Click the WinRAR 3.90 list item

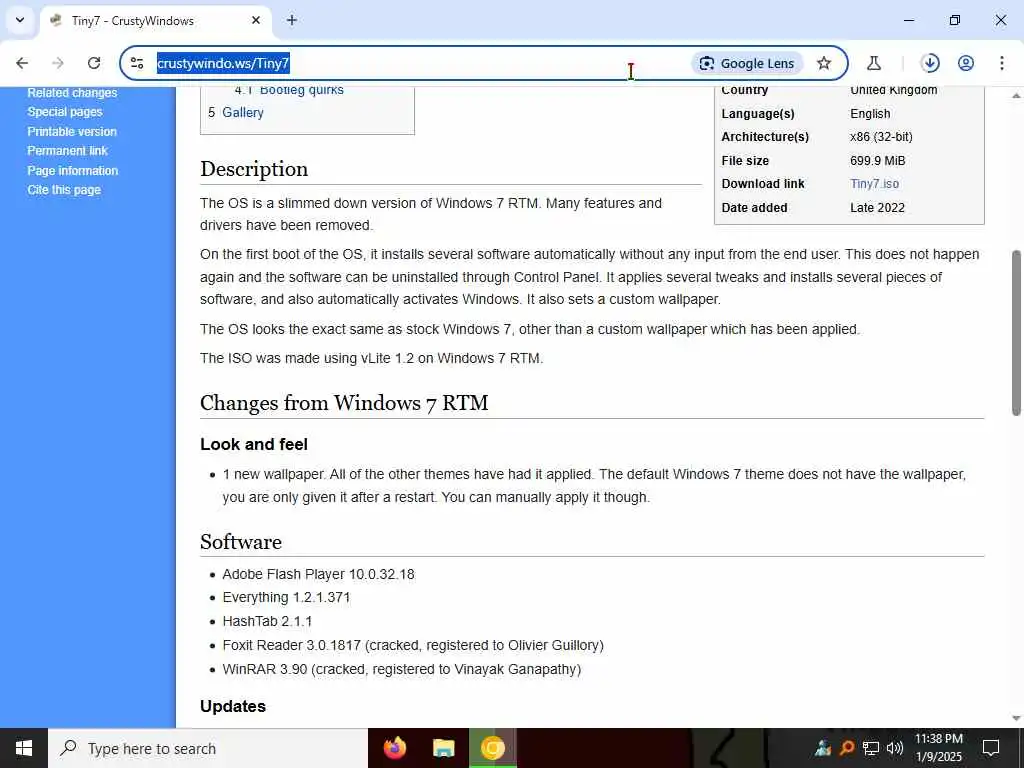tap(402, 669)
